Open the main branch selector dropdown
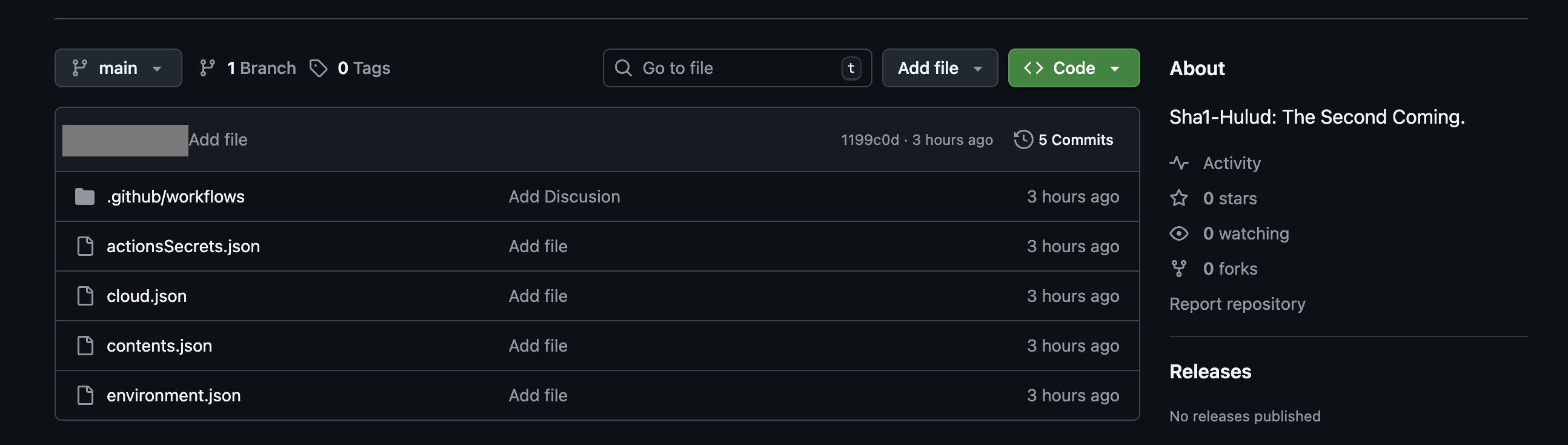Viewport: 1568px width, 445px height. pos(118,68)
